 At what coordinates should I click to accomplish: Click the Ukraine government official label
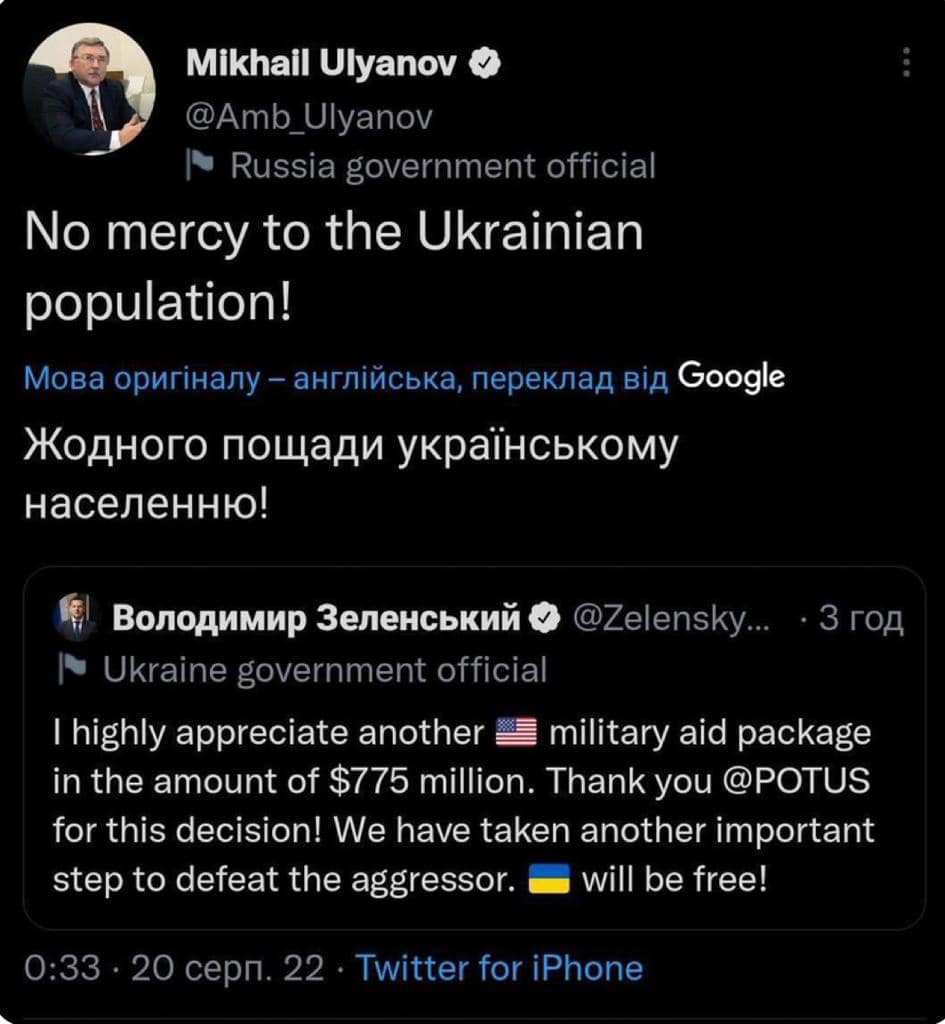coord(325,669)
